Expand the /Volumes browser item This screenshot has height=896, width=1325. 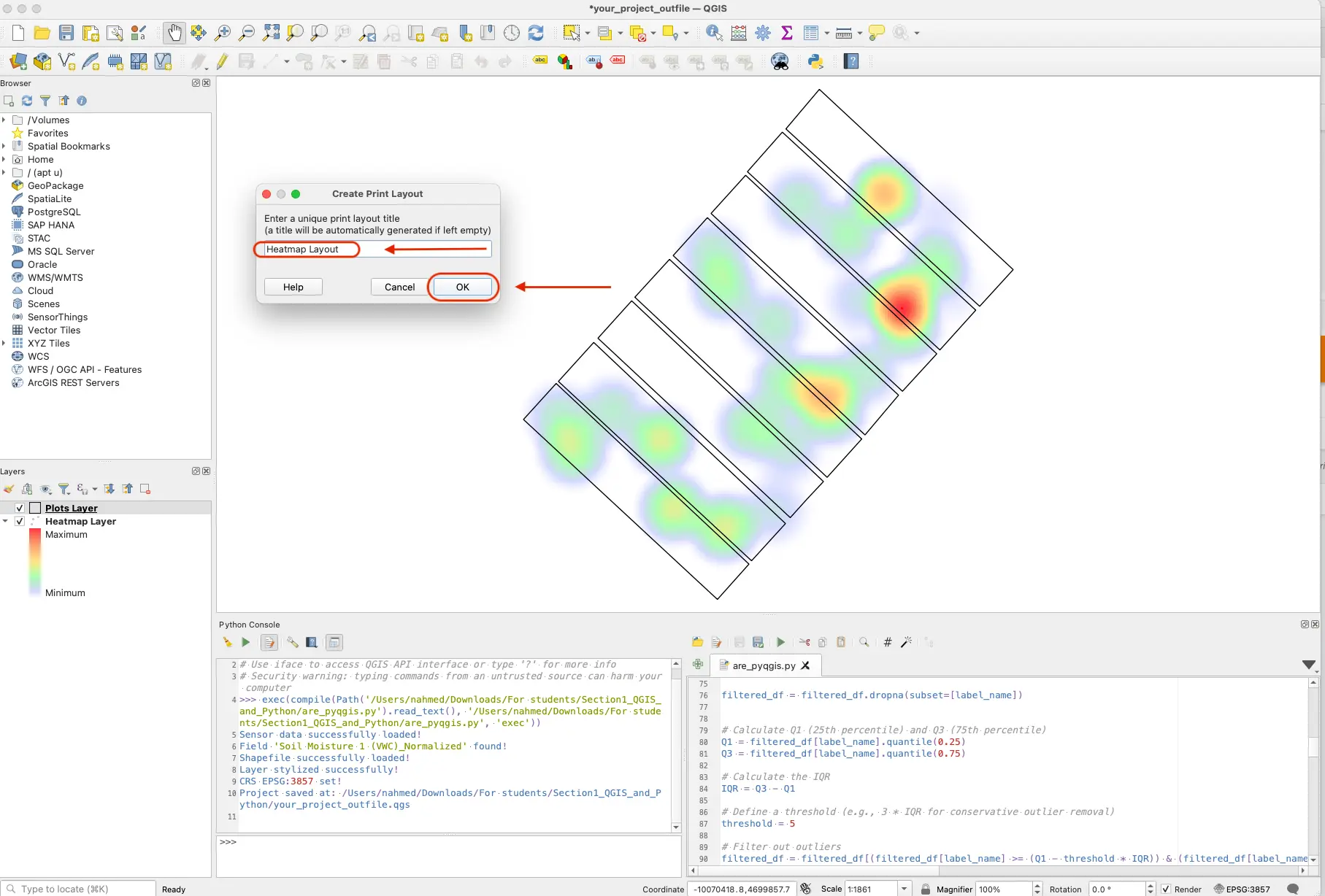coord(4,120)
